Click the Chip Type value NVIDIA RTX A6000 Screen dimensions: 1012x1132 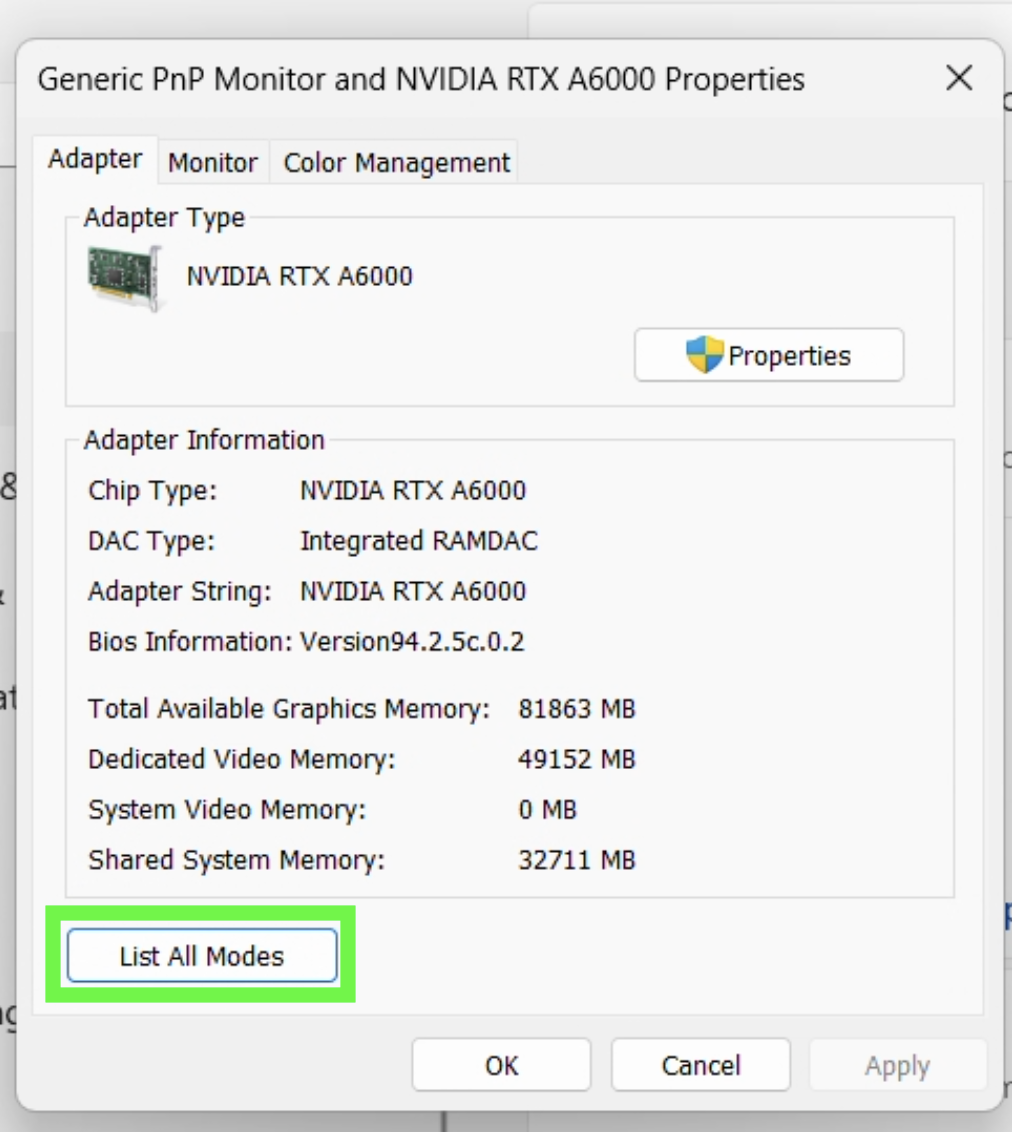coord(412,491)
